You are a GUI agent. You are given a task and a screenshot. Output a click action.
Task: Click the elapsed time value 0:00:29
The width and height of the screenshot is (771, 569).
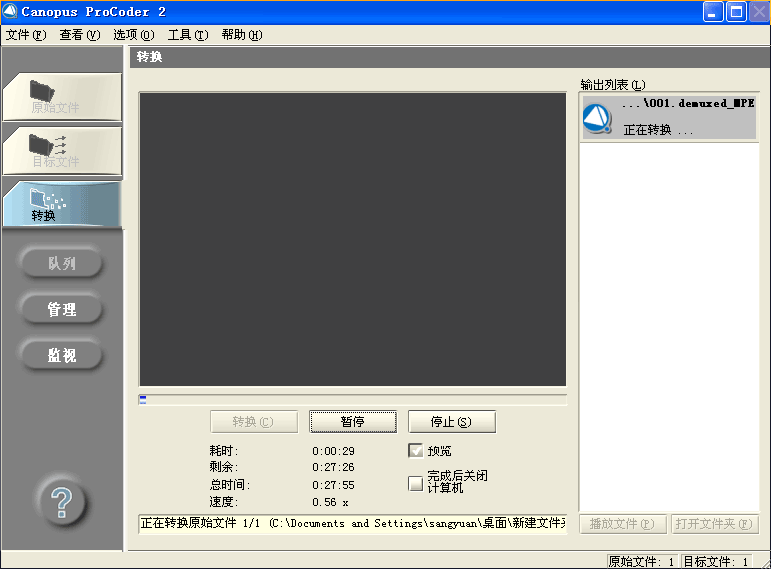[x=333, y=451]
